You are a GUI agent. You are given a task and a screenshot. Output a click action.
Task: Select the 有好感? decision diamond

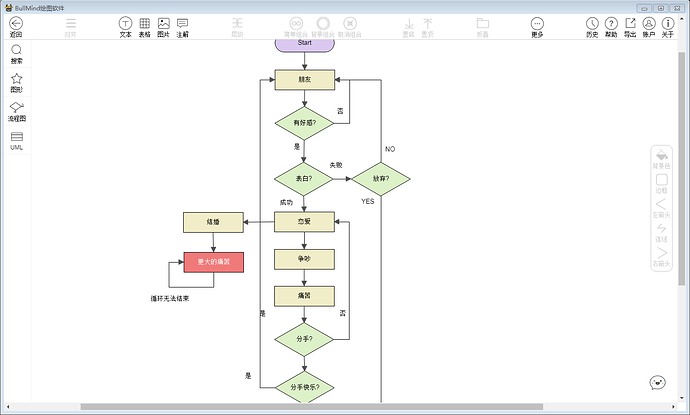coord(305,123)
